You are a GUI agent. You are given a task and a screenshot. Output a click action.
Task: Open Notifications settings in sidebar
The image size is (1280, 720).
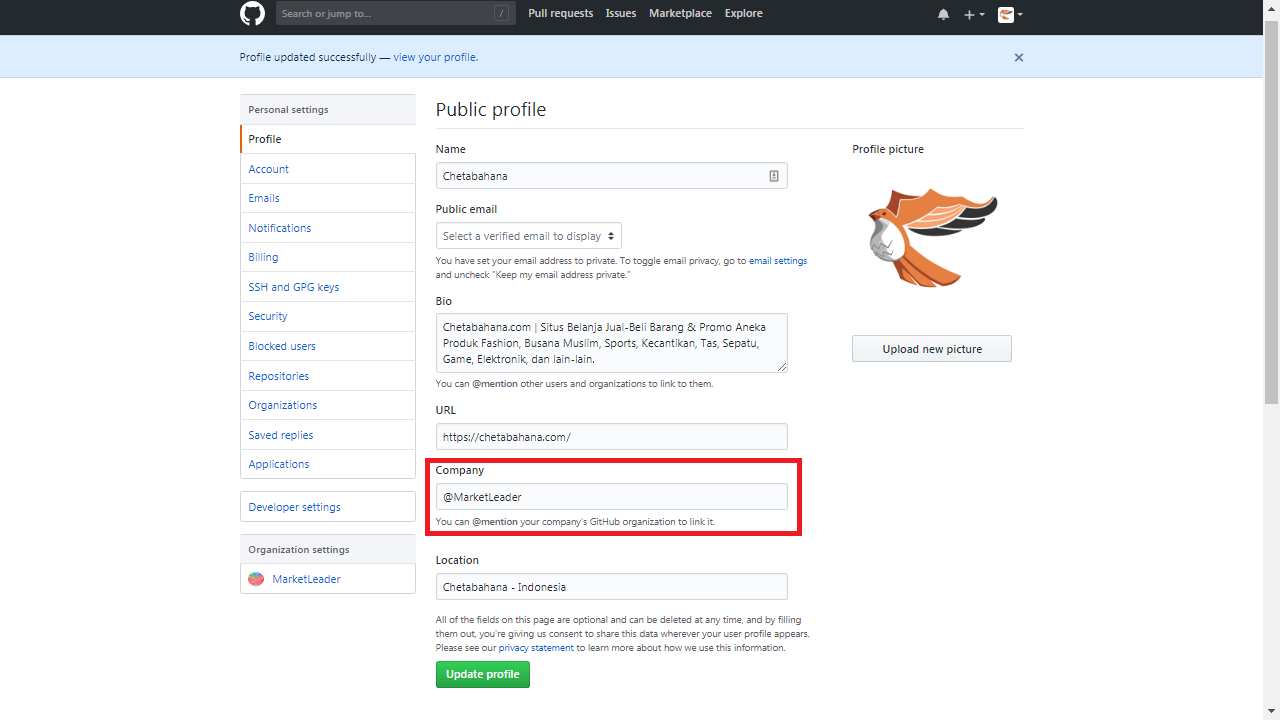point(328,228)
